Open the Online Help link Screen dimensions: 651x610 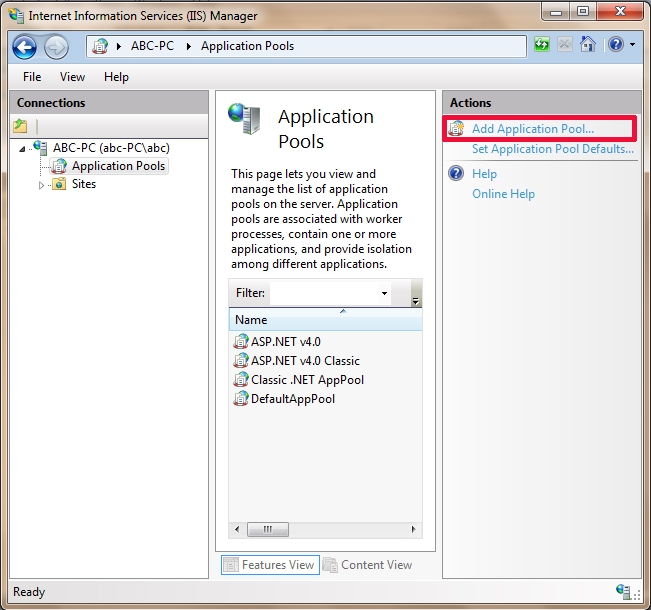point(503,194)
